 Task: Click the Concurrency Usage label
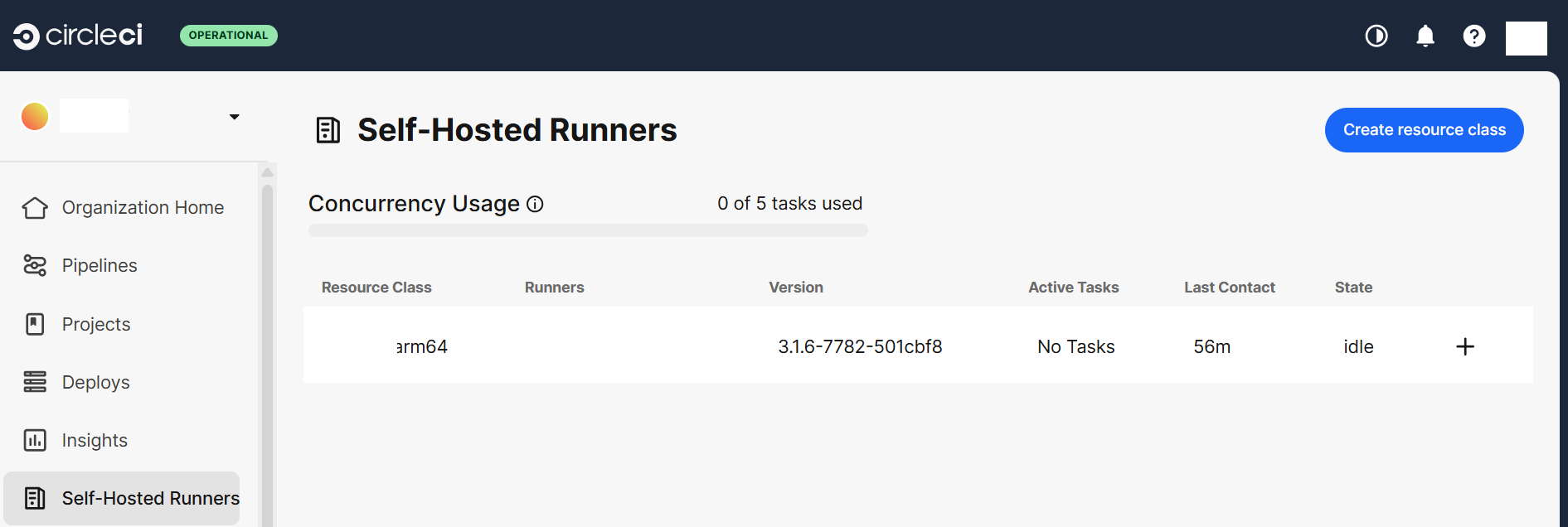click(414, 204)
